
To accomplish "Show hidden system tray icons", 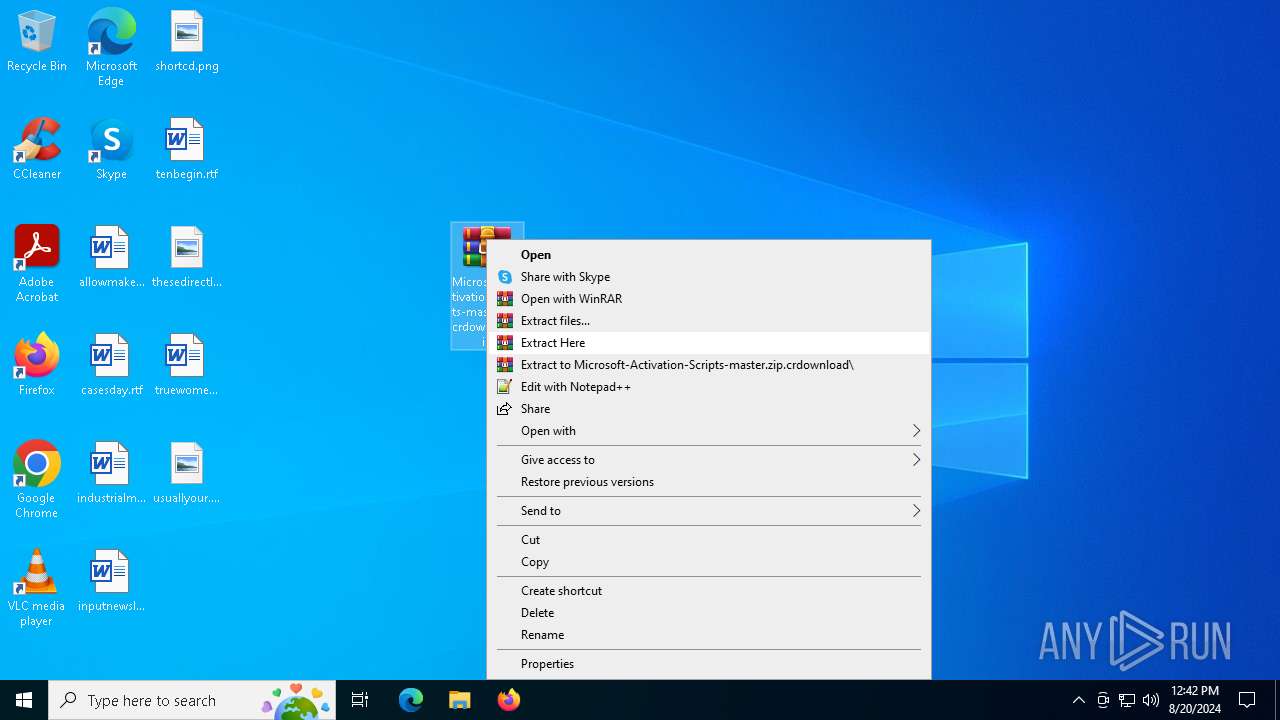I will [x=1079, y=700].
